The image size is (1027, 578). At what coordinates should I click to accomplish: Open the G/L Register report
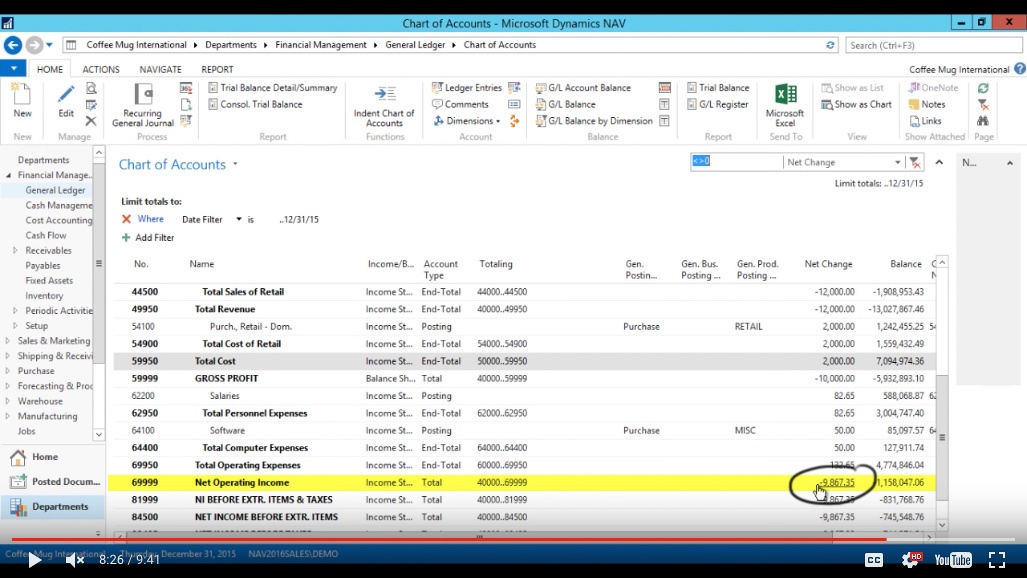[x=717, y=104]
